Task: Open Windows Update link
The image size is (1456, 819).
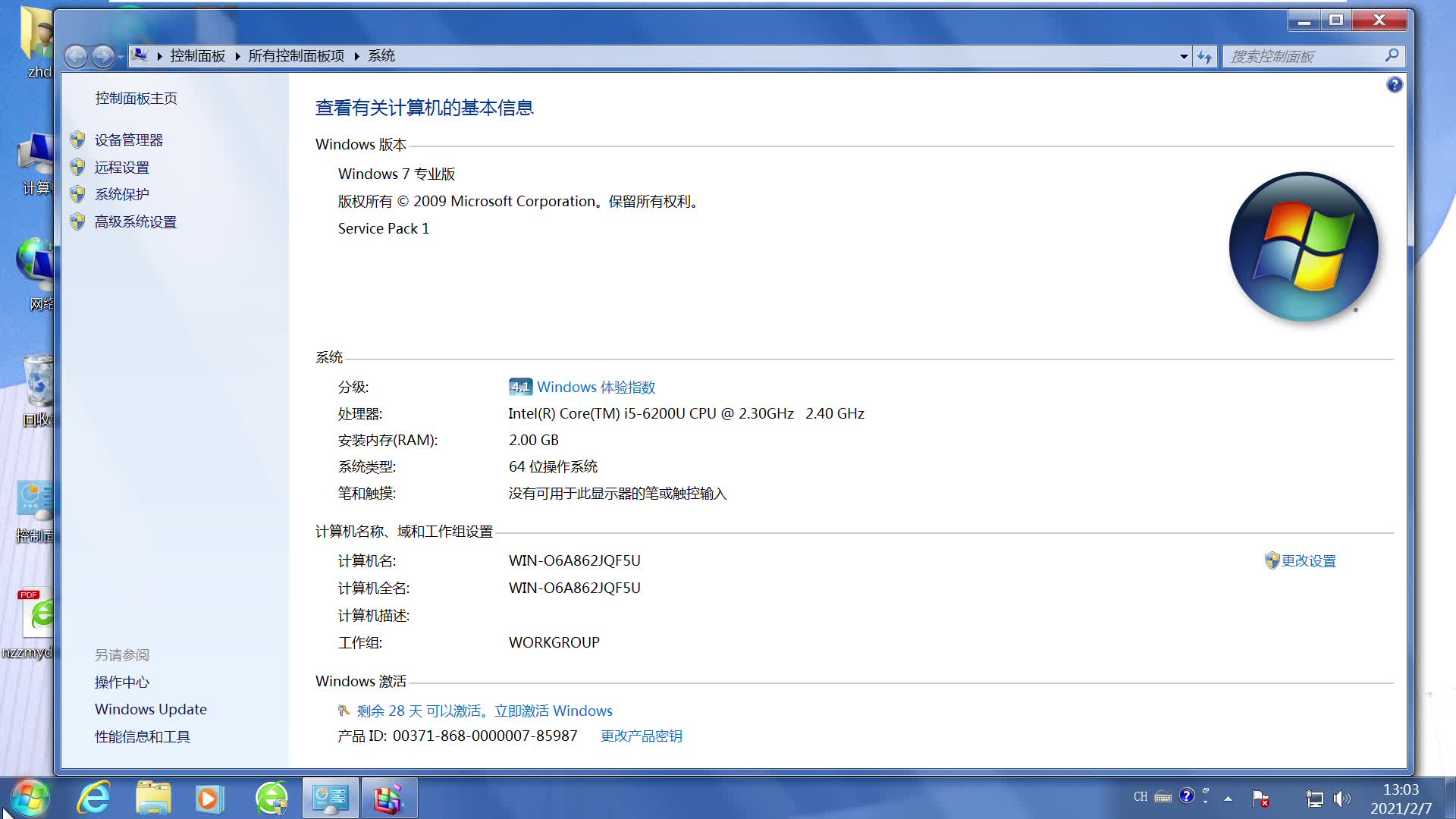Action: (x=151, y=710)
